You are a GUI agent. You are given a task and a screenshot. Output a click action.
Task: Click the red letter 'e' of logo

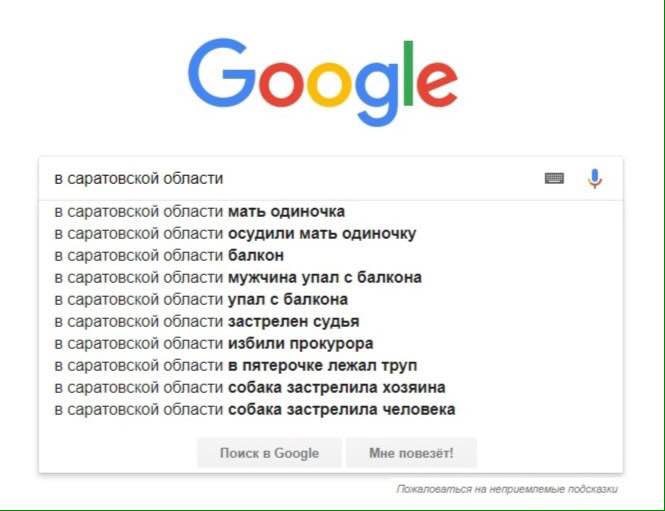(437, 84)
